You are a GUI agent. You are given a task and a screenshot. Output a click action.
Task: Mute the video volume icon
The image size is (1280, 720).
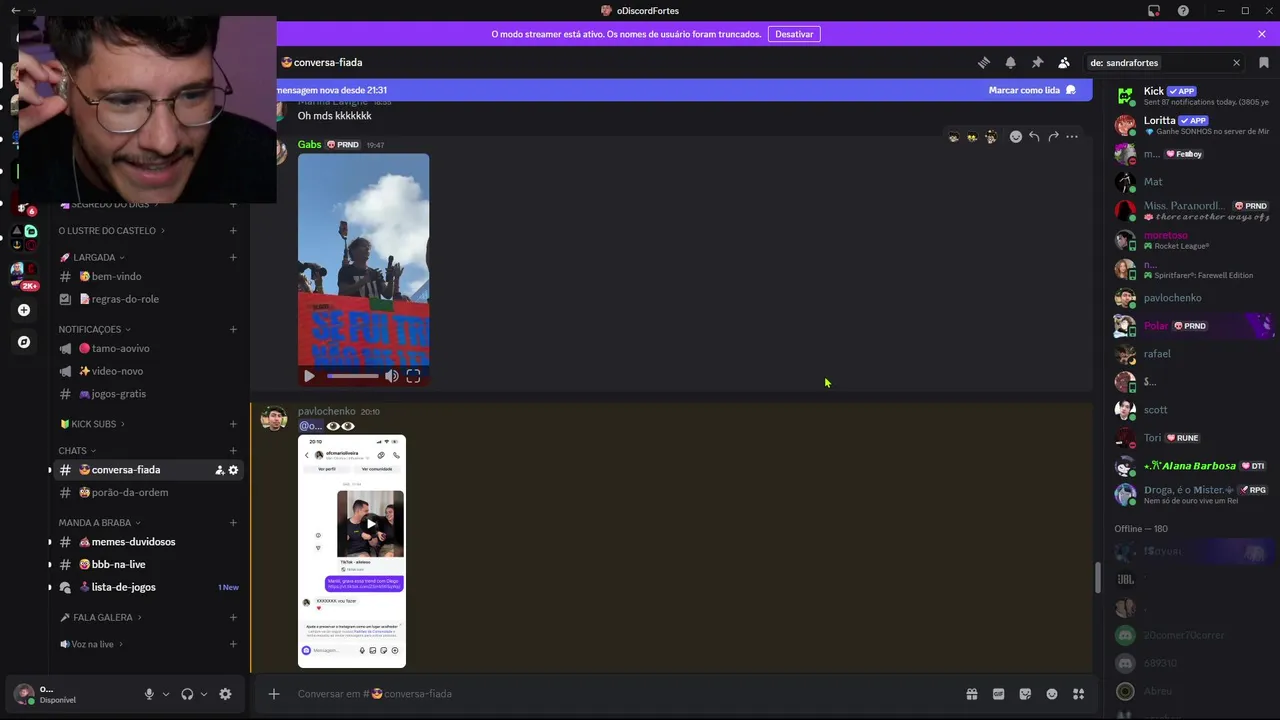[392, 376]
